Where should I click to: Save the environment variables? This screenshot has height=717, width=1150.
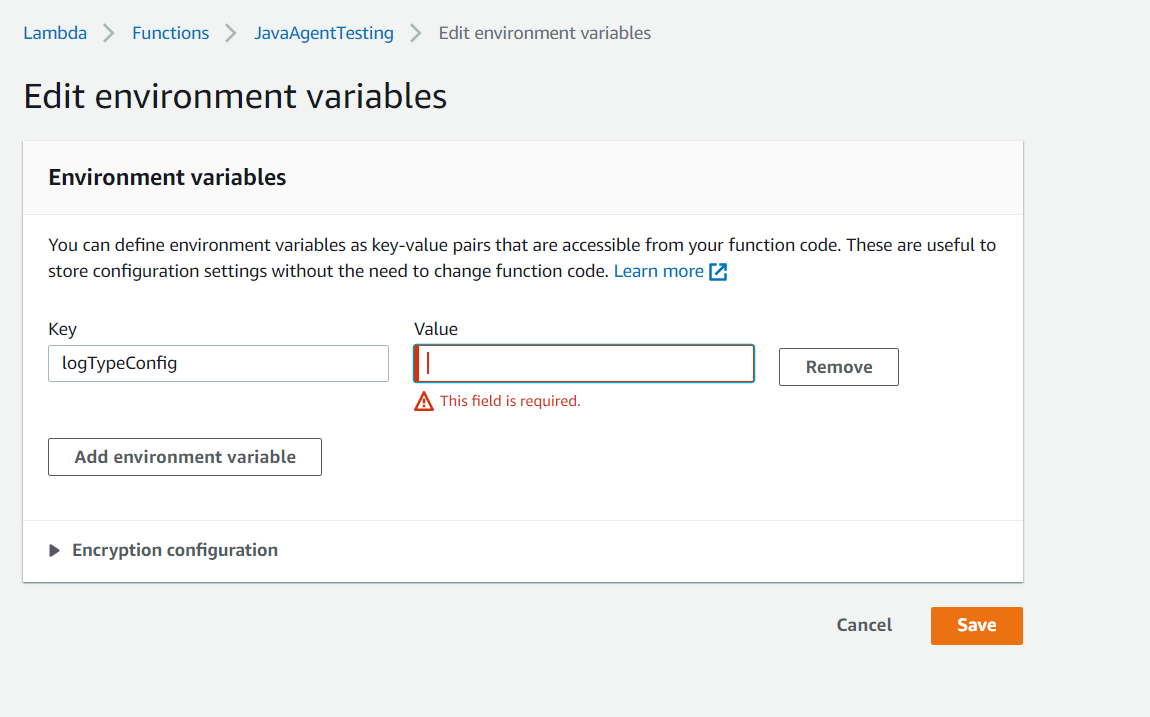976,625
